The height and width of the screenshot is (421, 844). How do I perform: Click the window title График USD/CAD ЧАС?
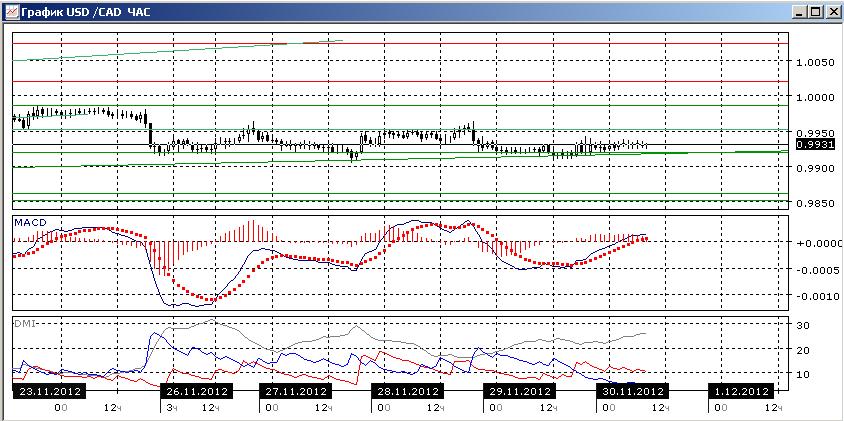[x=86, y=12]
